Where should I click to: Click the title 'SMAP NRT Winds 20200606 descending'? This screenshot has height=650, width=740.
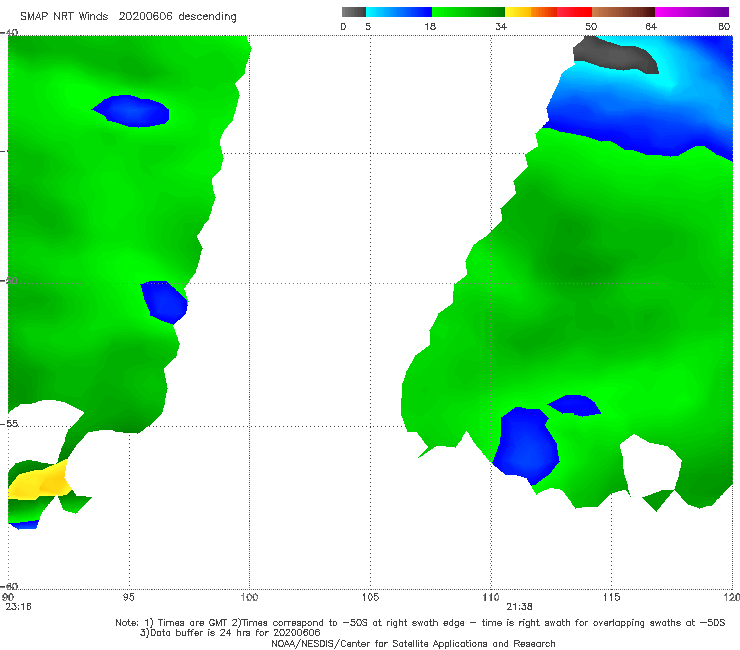[128, 16]
